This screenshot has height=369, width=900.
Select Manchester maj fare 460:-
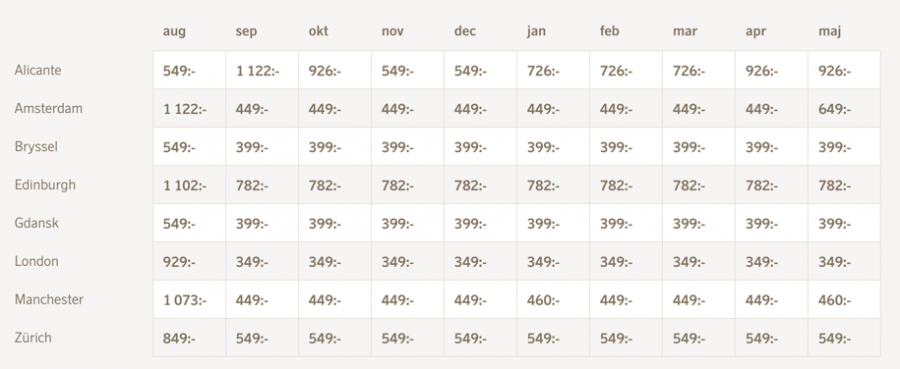tap(835, 300)
